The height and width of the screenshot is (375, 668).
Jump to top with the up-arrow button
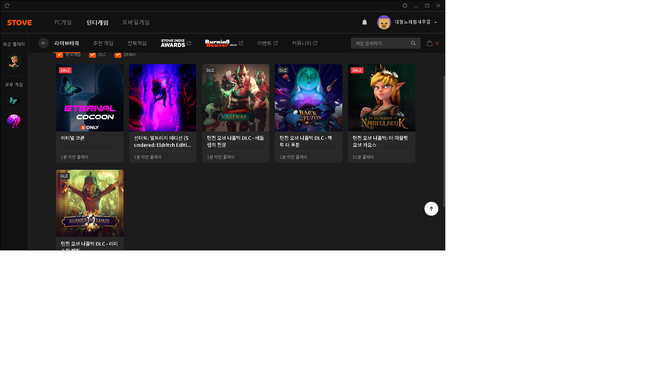(x=431, y=208)
